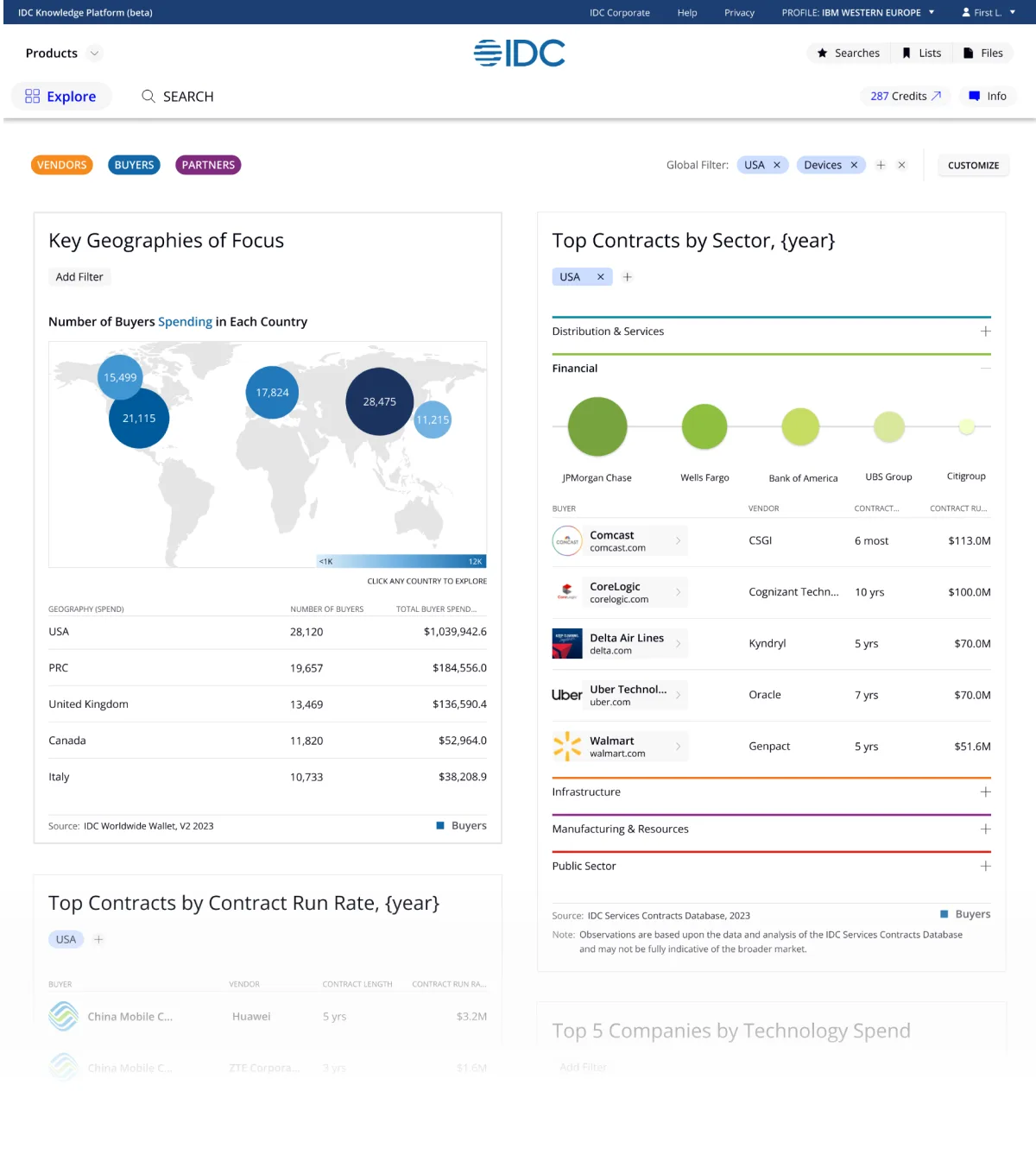Expand Manufacturing & Resources sector
The image size is (1036, 1167).
point(985,829)
